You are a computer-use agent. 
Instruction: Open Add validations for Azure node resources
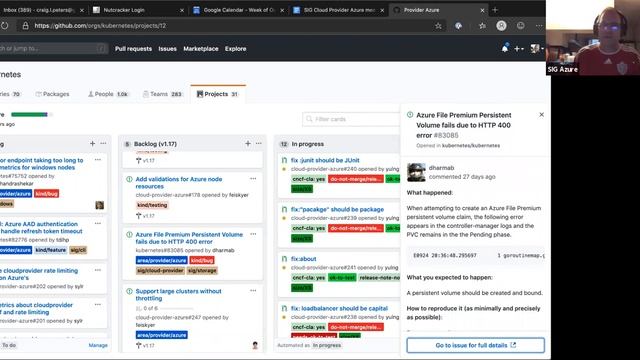click(179, 182)
